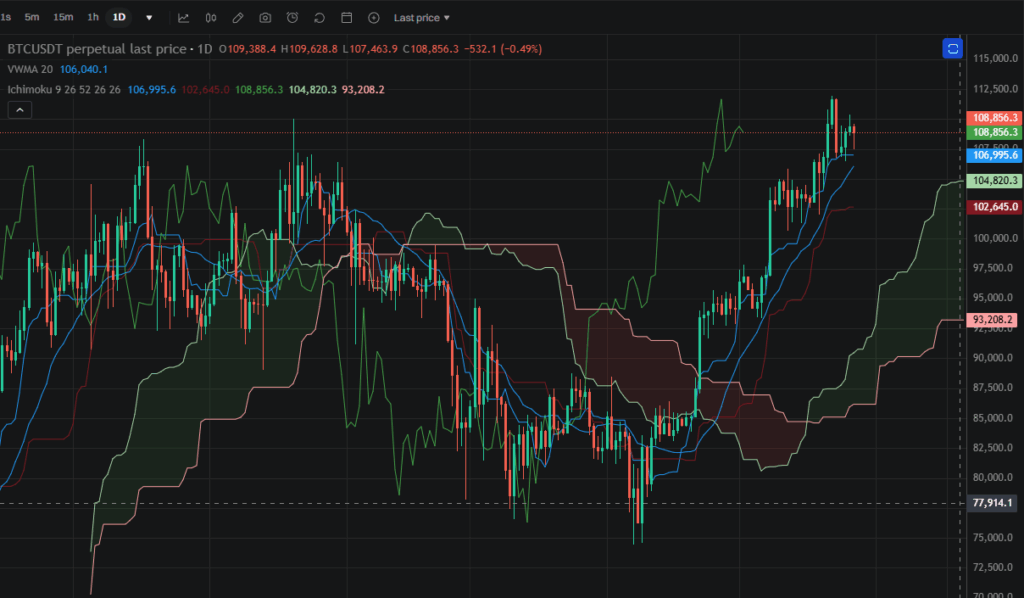Switch to the 15m timeframe
The image size is (1024, 598).
(62, 17)
